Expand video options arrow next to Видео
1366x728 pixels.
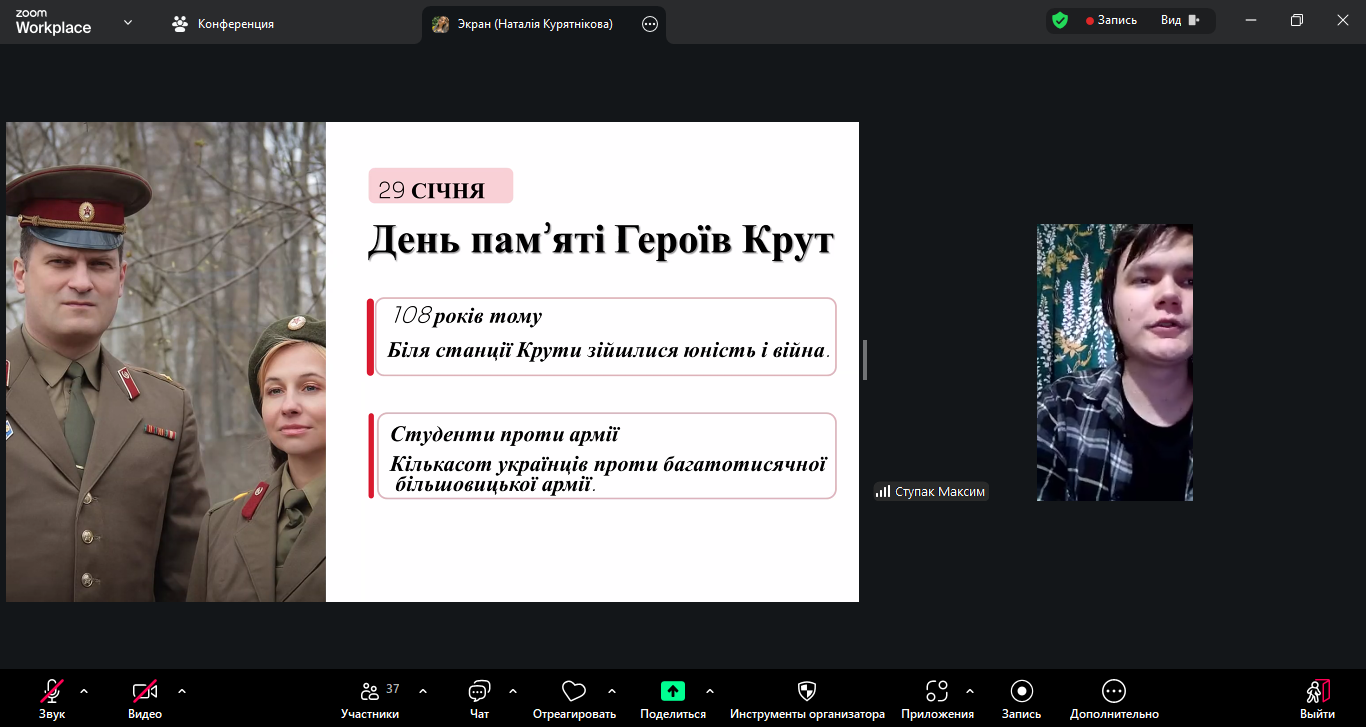click(182, 691)
